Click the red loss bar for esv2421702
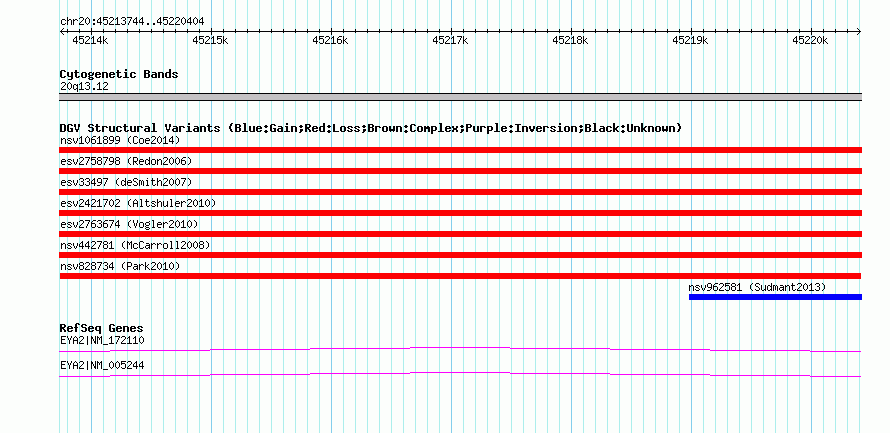Image resolution: width=890 pixels, height=433 pixels. point(460,213)
